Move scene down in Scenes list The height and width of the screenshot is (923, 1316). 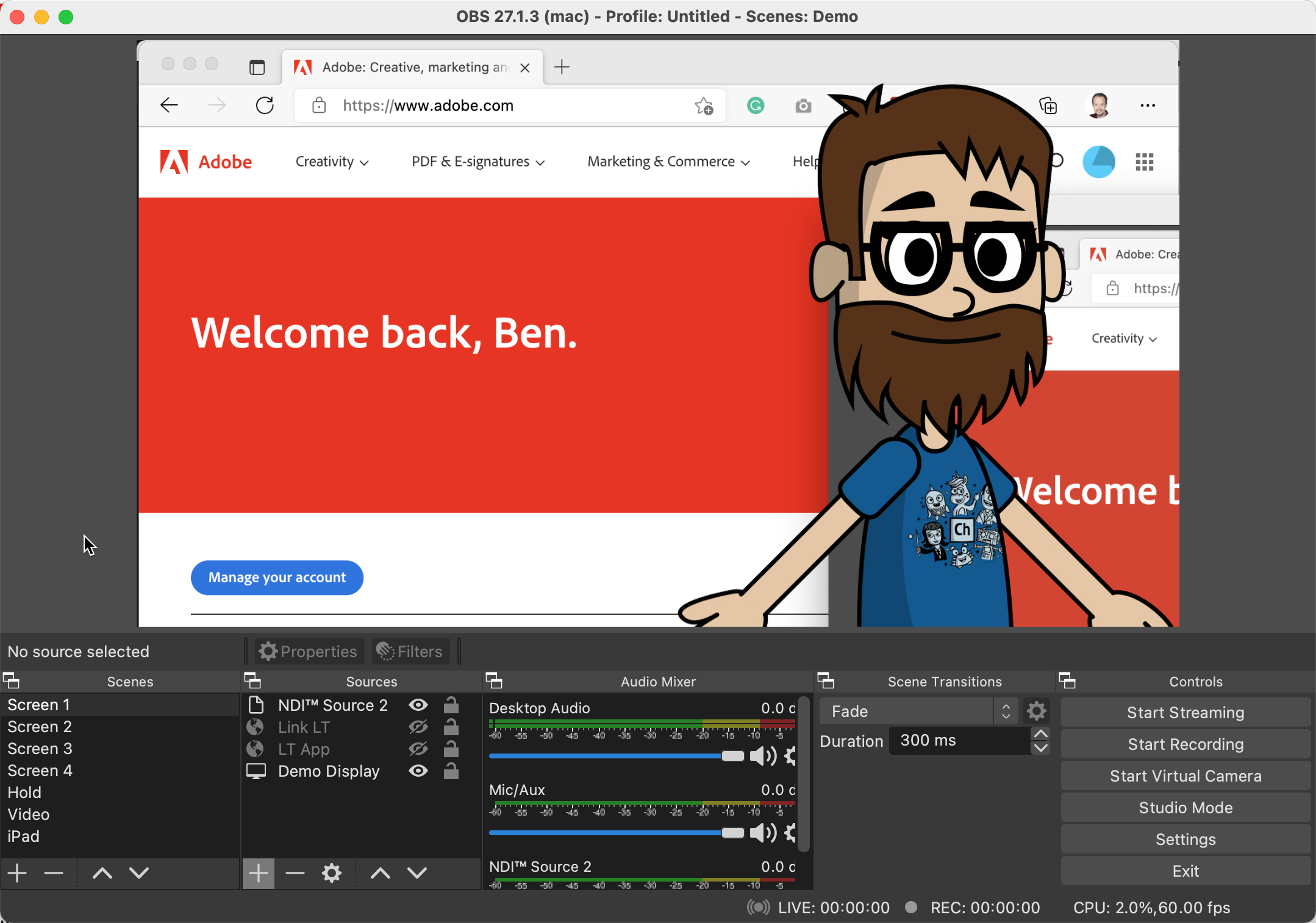[139, 873]
